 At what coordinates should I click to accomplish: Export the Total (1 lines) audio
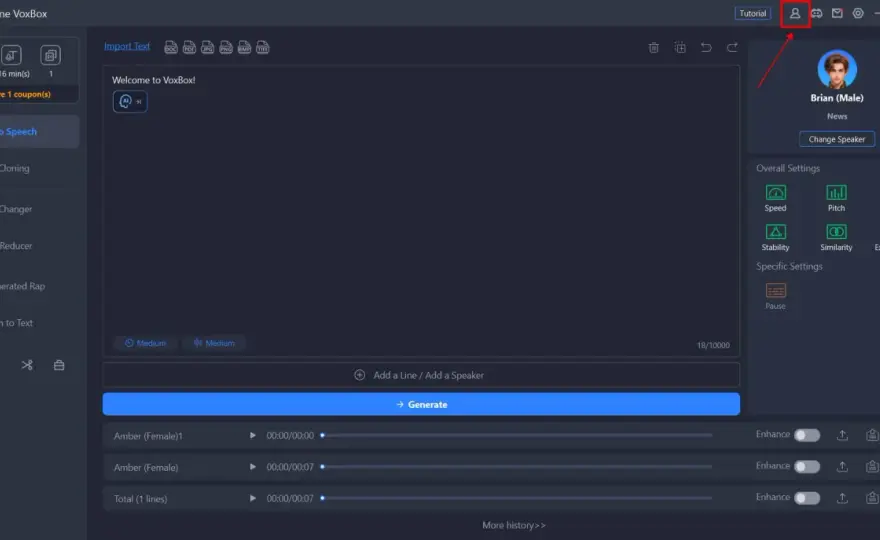(842, 498)
